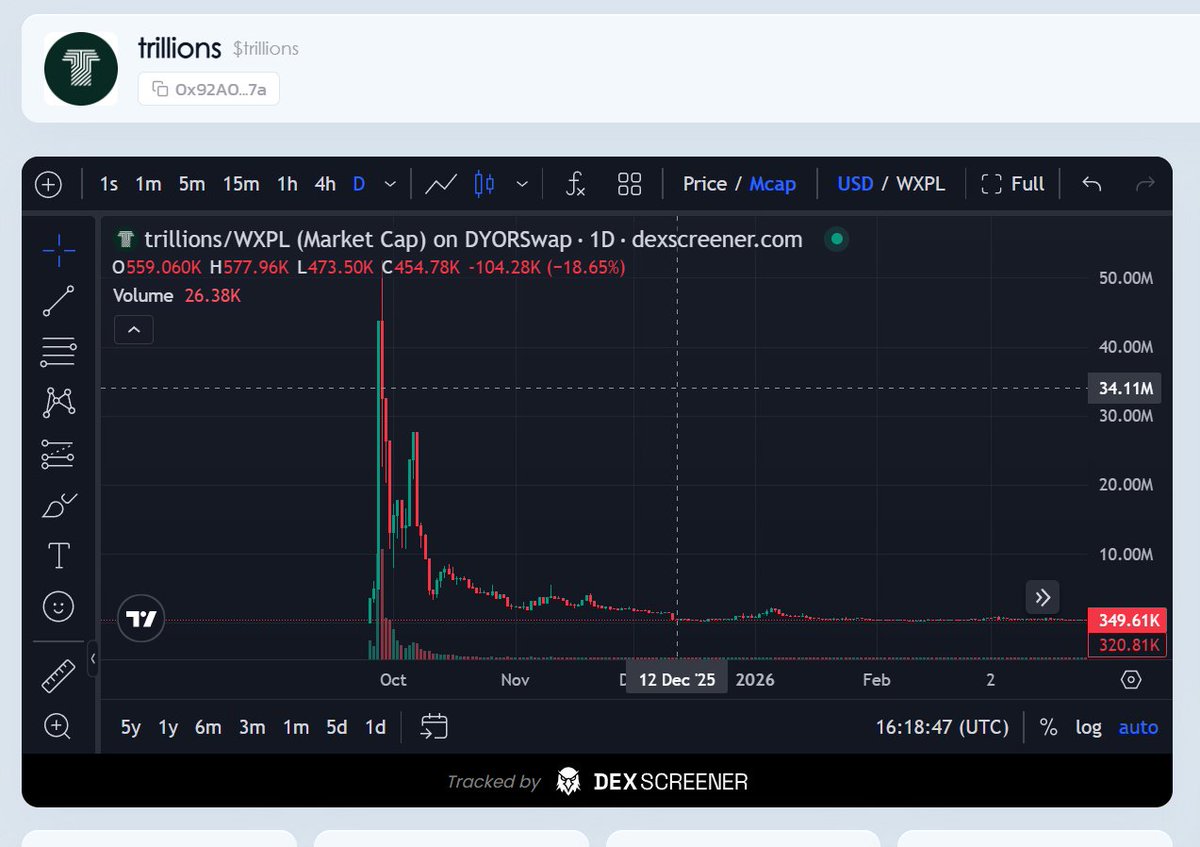Open the go to date calendar icon
The height and width of the screenshot is (847, 1200).
pos(434,727)
